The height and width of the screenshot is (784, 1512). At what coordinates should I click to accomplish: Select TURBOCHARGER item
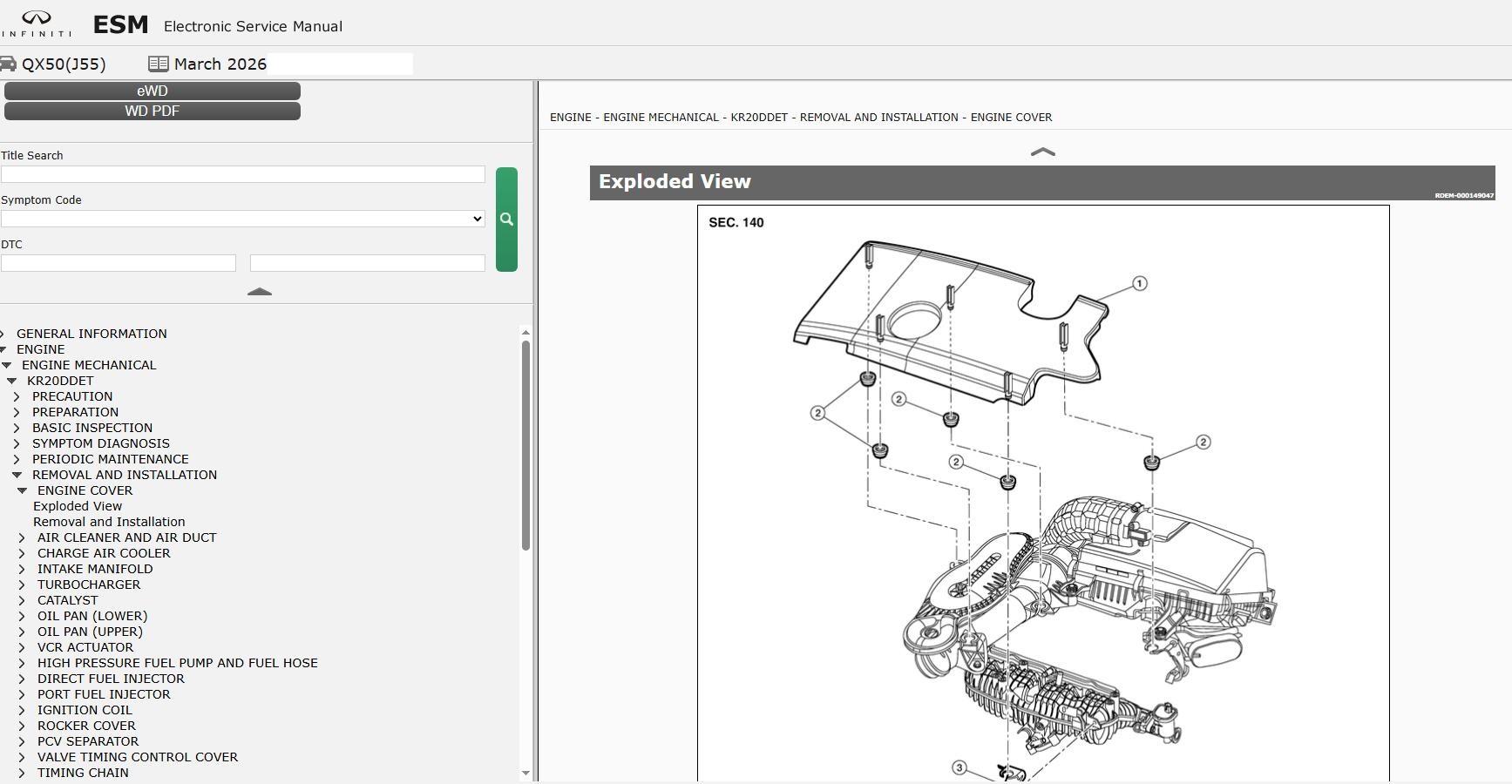coord(89,585)
